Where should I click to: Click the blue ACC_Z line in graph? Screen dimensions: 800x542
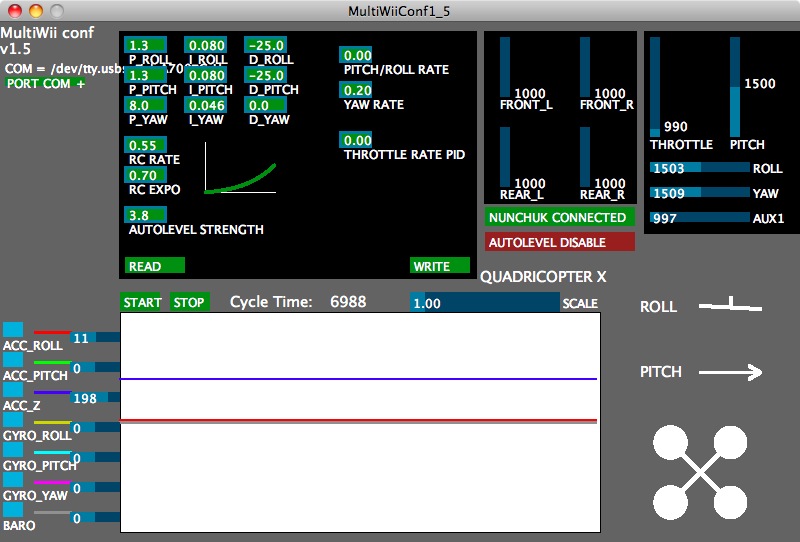click(x=358, y=379)
